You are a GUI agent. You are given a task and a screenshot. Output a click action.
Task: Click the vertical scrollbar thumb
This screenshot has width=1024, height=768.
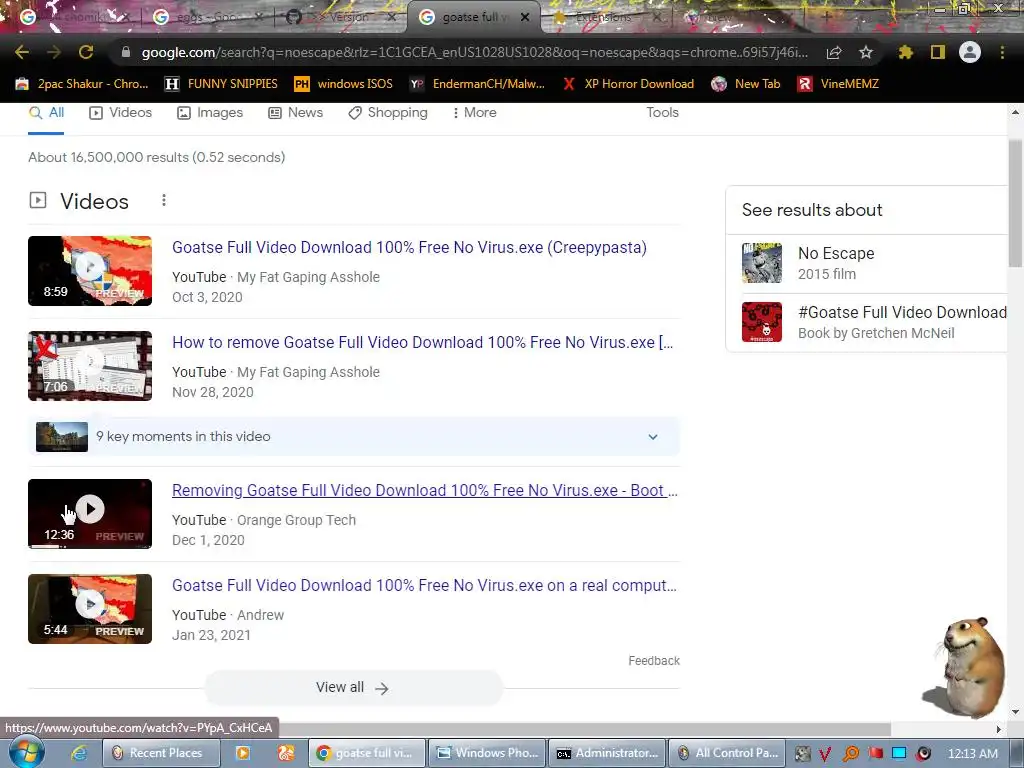coord(1015,203)
